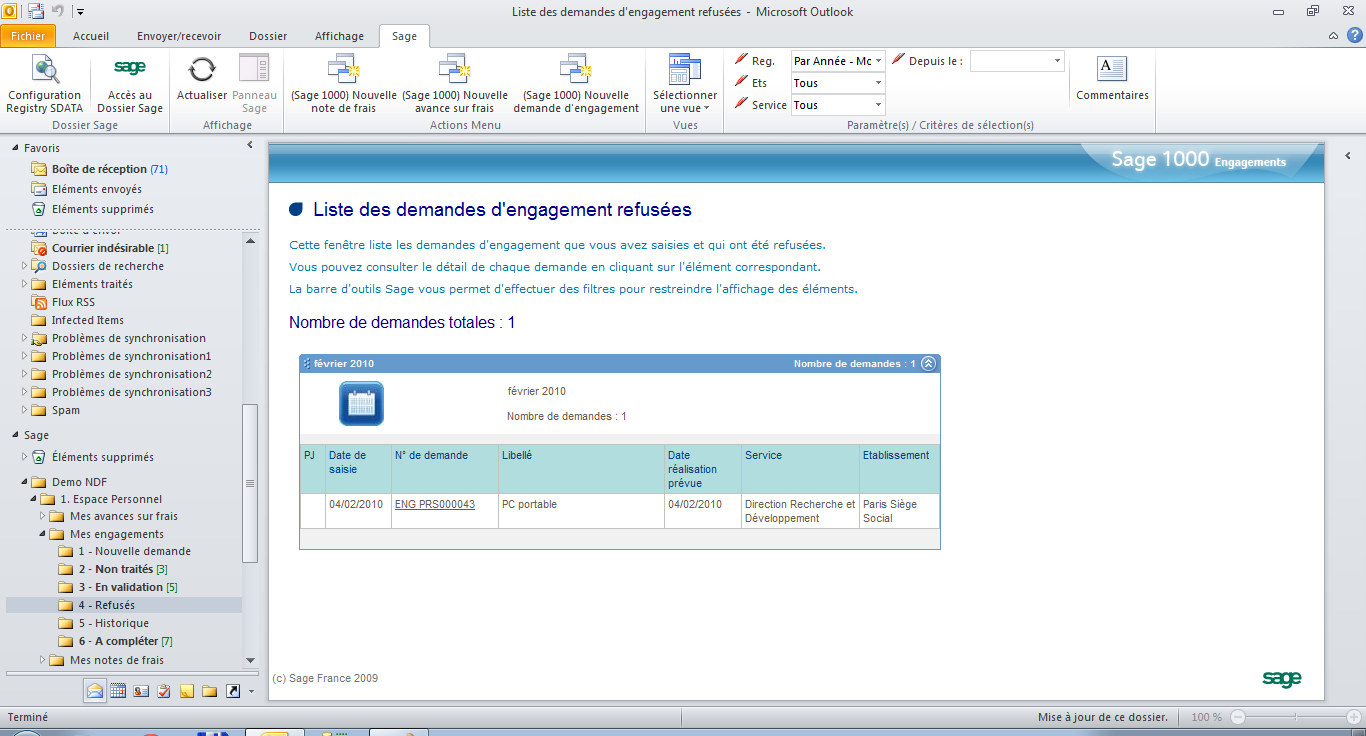1366x736 pixels.
Task: Switch to the Envoyer/recevoir tab
Action: pyautogui.click(x=179, y=36)
